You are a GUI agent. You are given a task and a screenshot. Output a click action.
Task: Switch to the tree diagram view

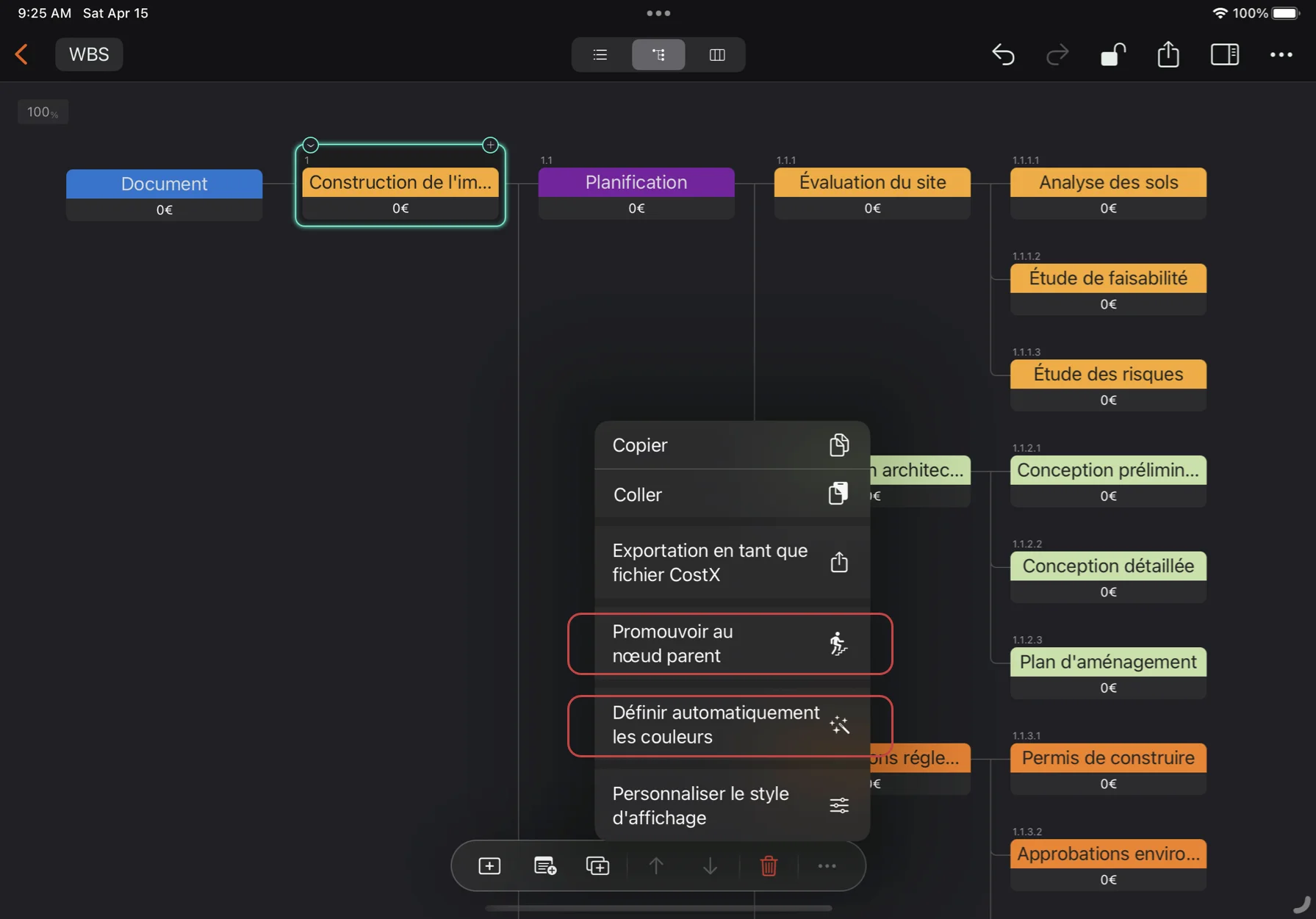658,55
